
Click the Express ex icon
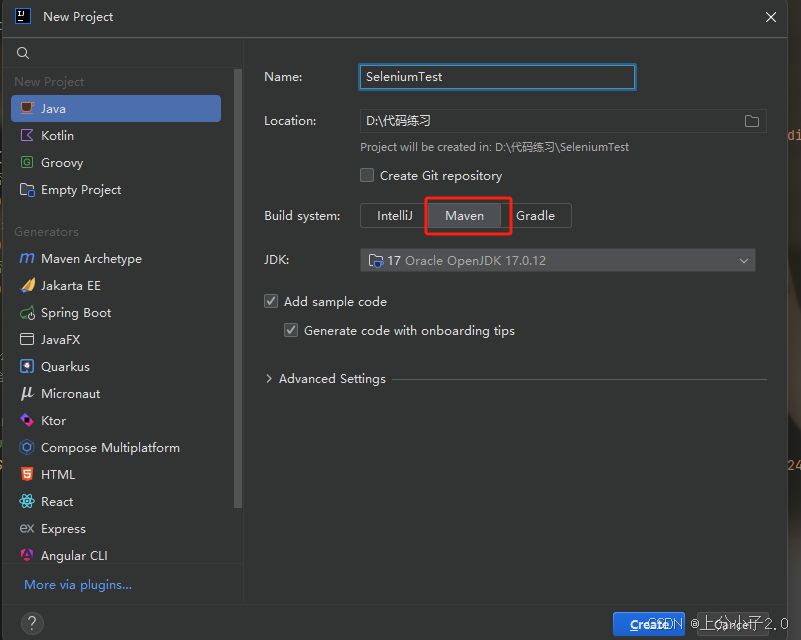point(27,528)
